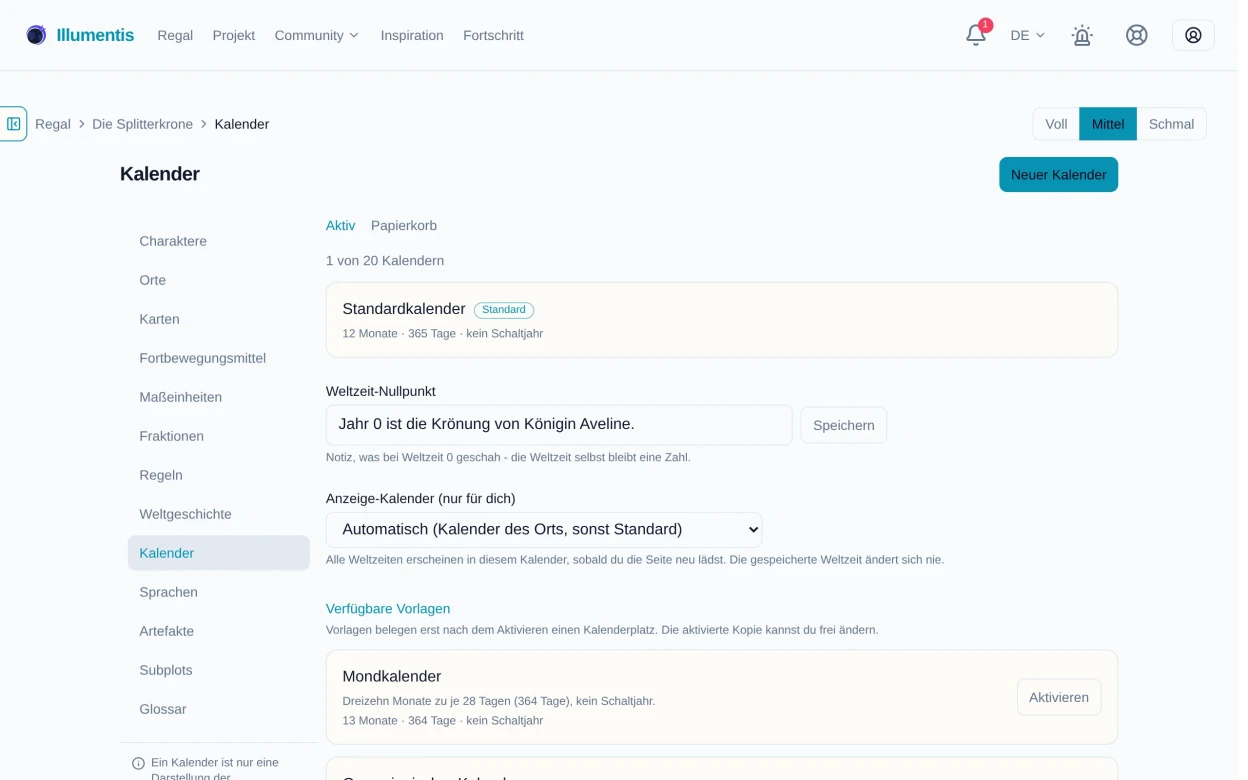
Task: Select Kalender in the sidebar
Action: (x=219, y=553)
